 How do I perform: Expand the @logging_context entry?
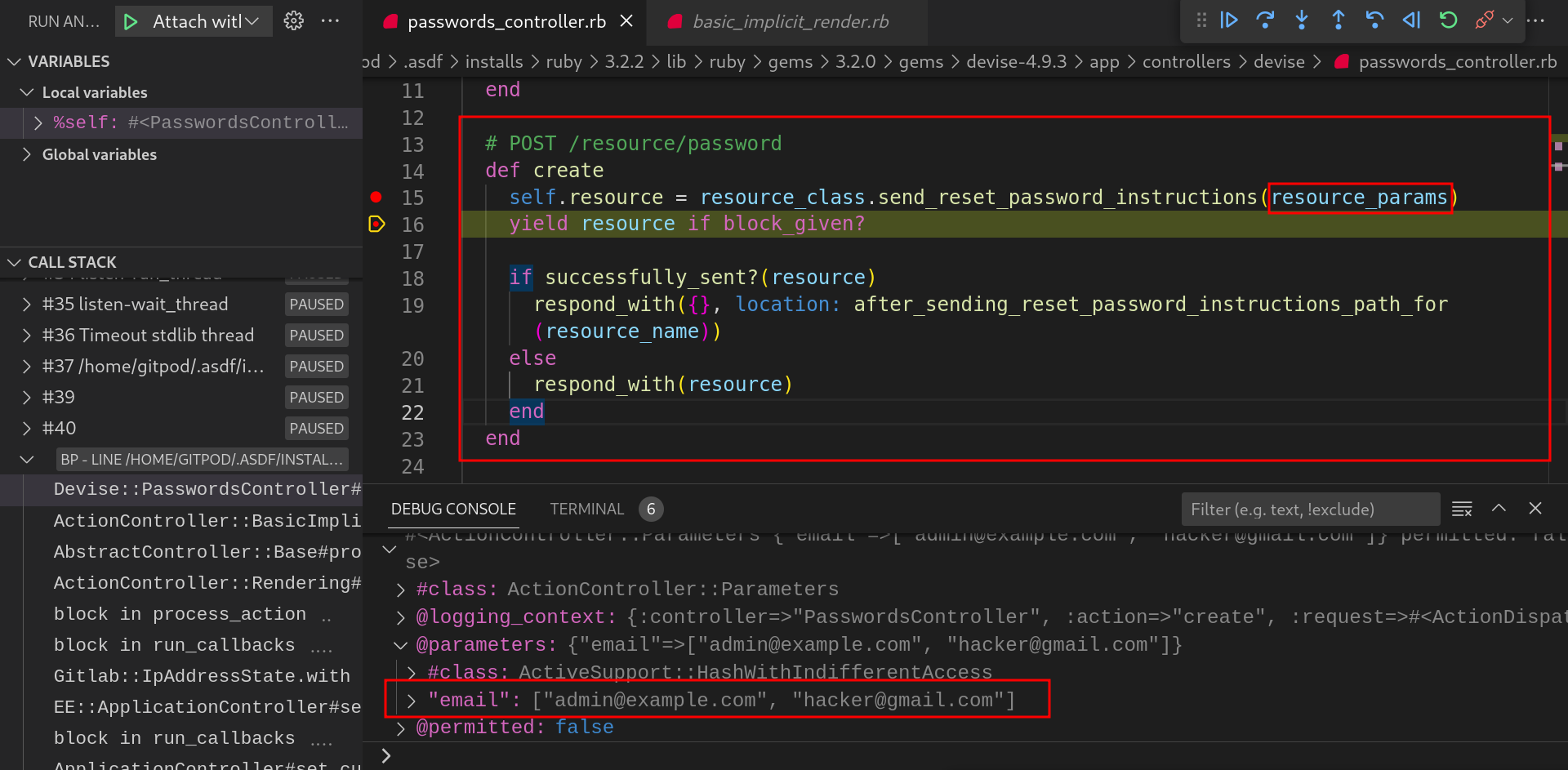tap(400, 617)
